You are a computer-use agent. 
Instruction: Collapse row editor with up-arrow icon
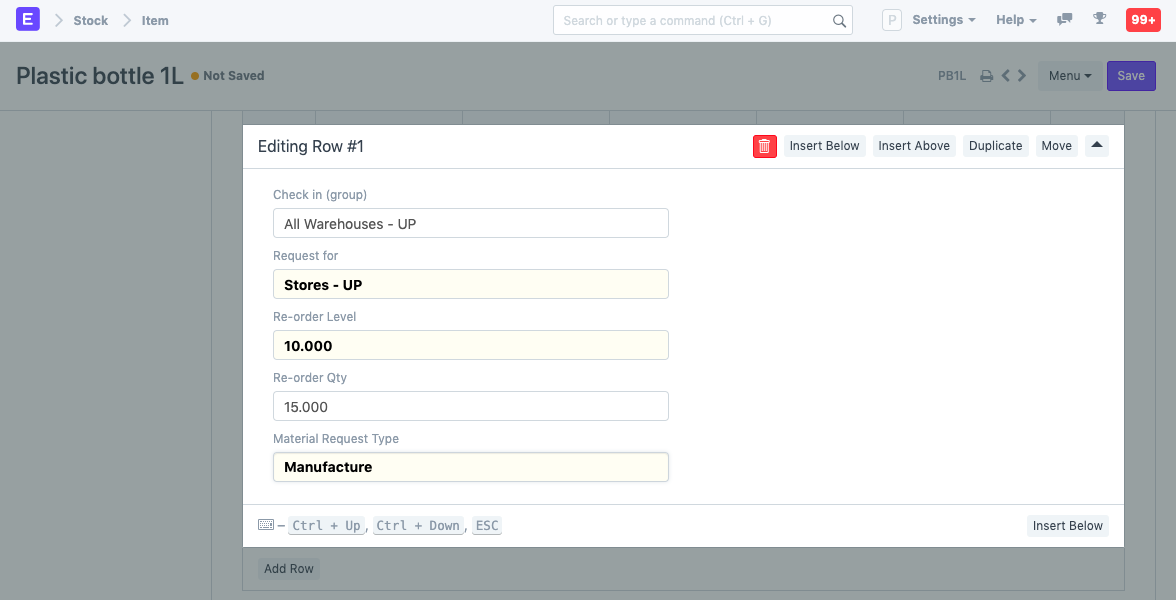point(1096,146)
